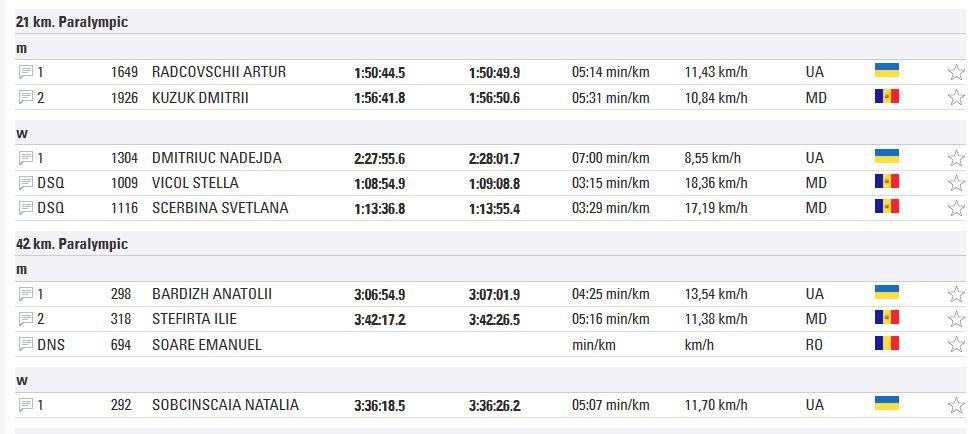Open BARDIZH ANATOLII result details

pos(212,294)
